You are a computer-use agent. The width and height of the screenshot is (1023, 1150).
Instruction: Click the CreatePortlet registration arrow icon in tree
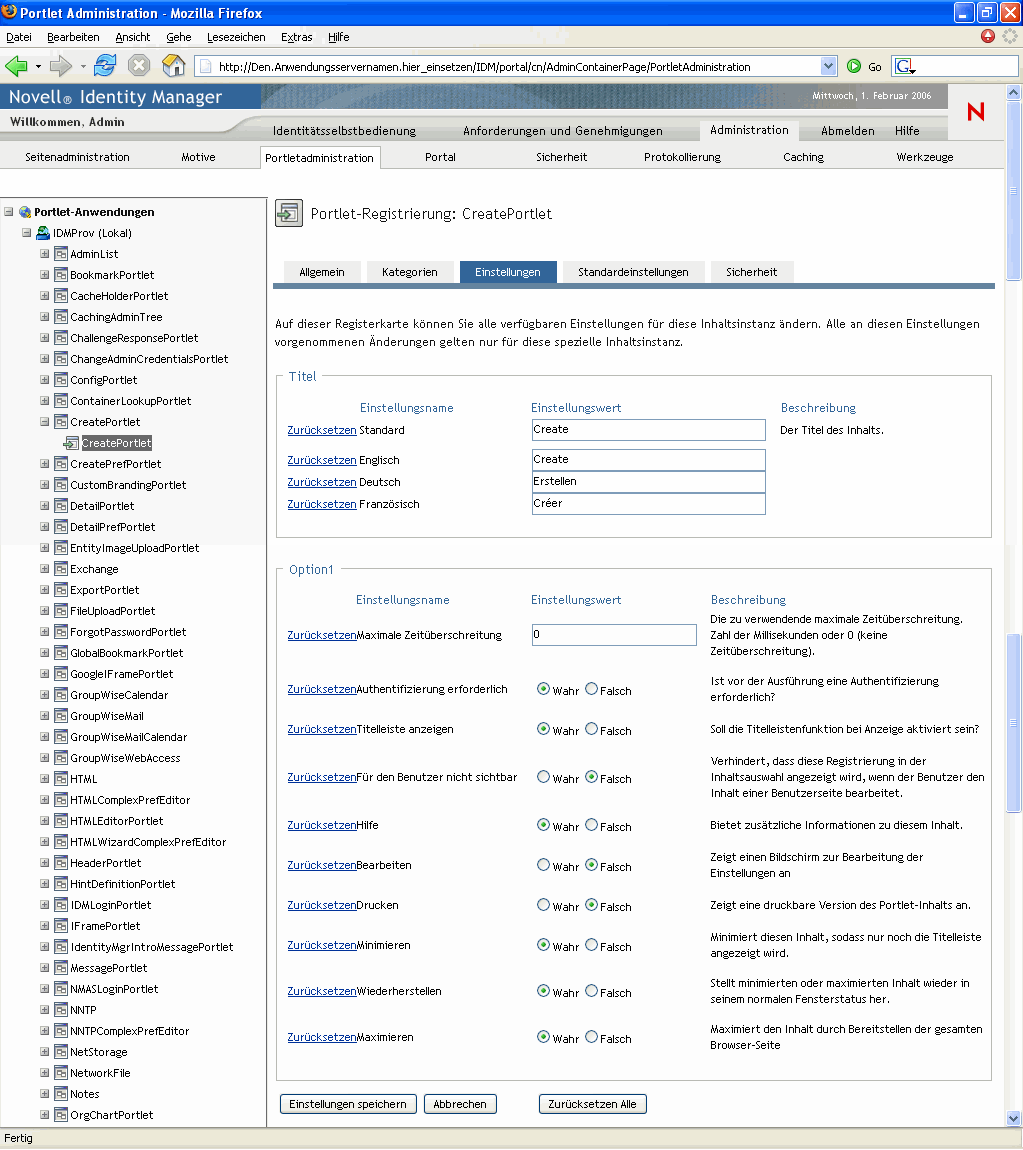(71, 443)
